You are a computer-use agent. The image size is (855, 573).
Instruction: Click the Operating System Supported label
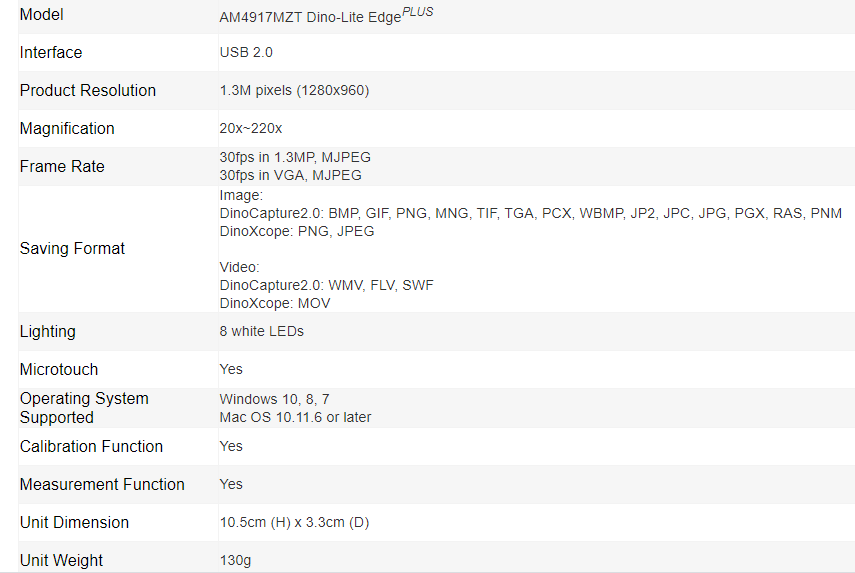click(84, 408)
